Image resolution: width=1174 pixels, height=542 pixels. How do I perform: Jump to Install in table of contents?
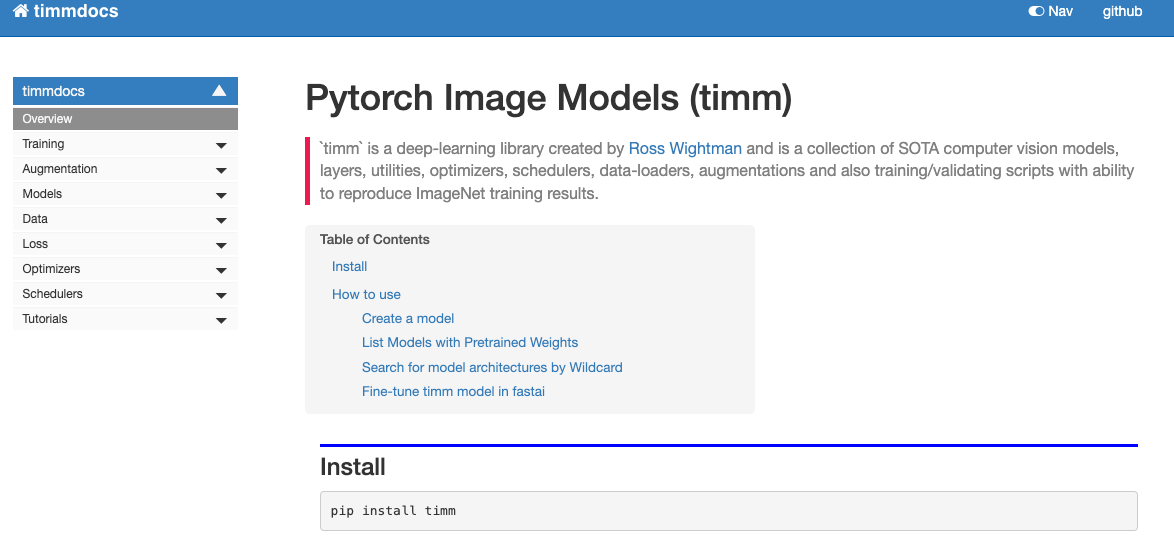click(x=350, y=267)
